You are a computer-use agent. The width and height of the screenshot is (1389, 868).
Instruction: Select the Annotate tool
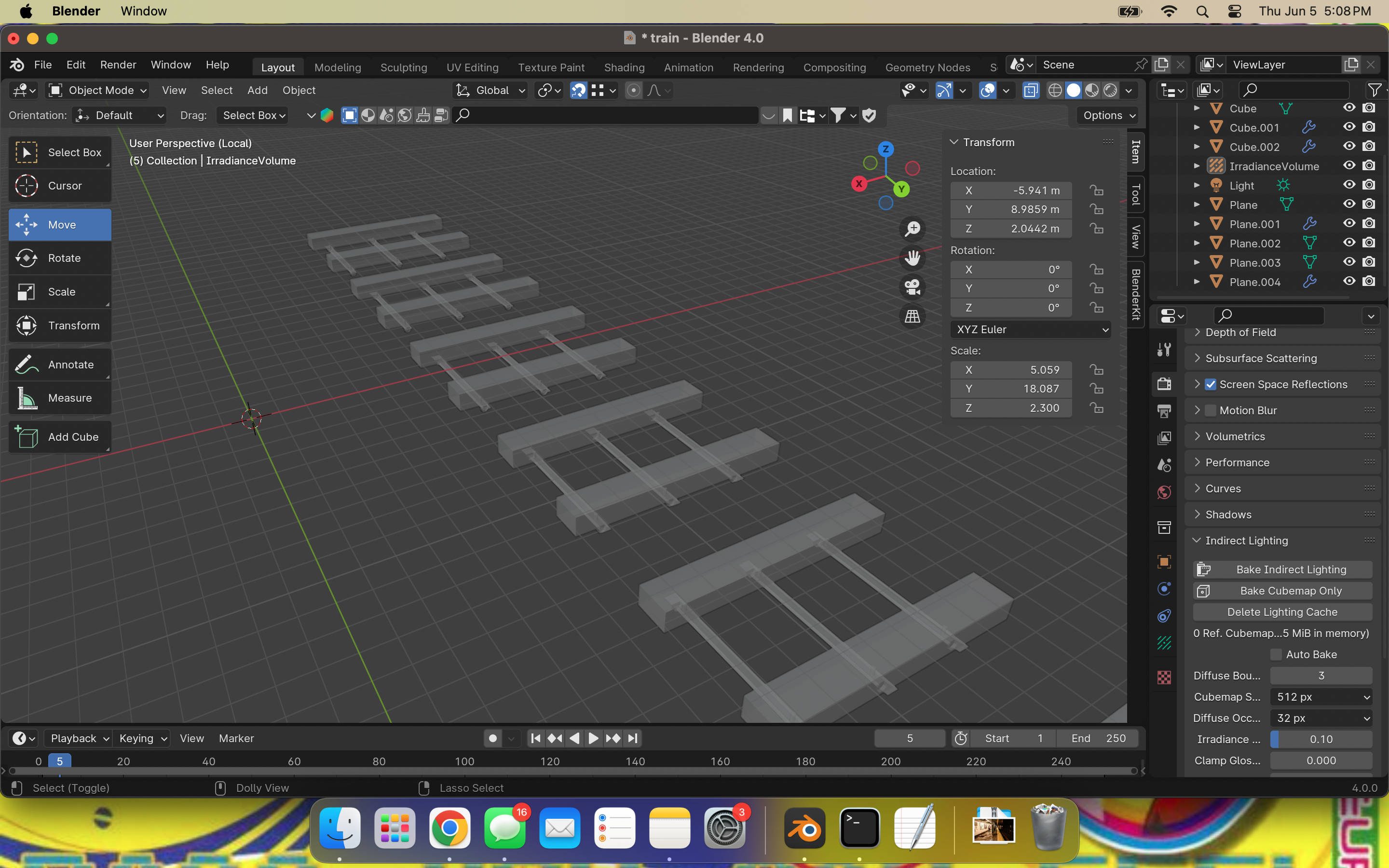coord(60,365)
